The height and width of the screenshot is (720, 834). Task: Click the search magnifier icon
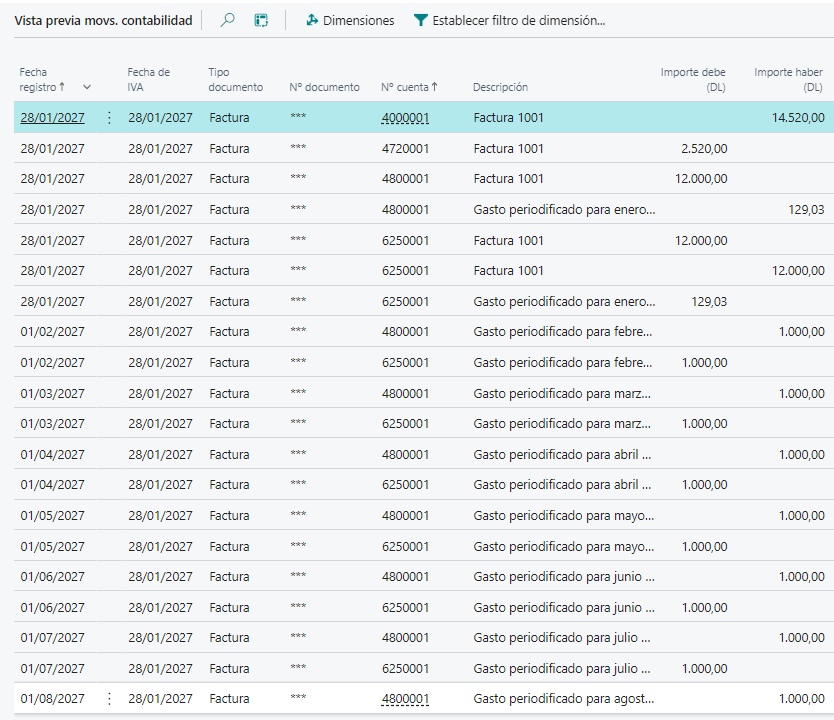pos(228,20)
